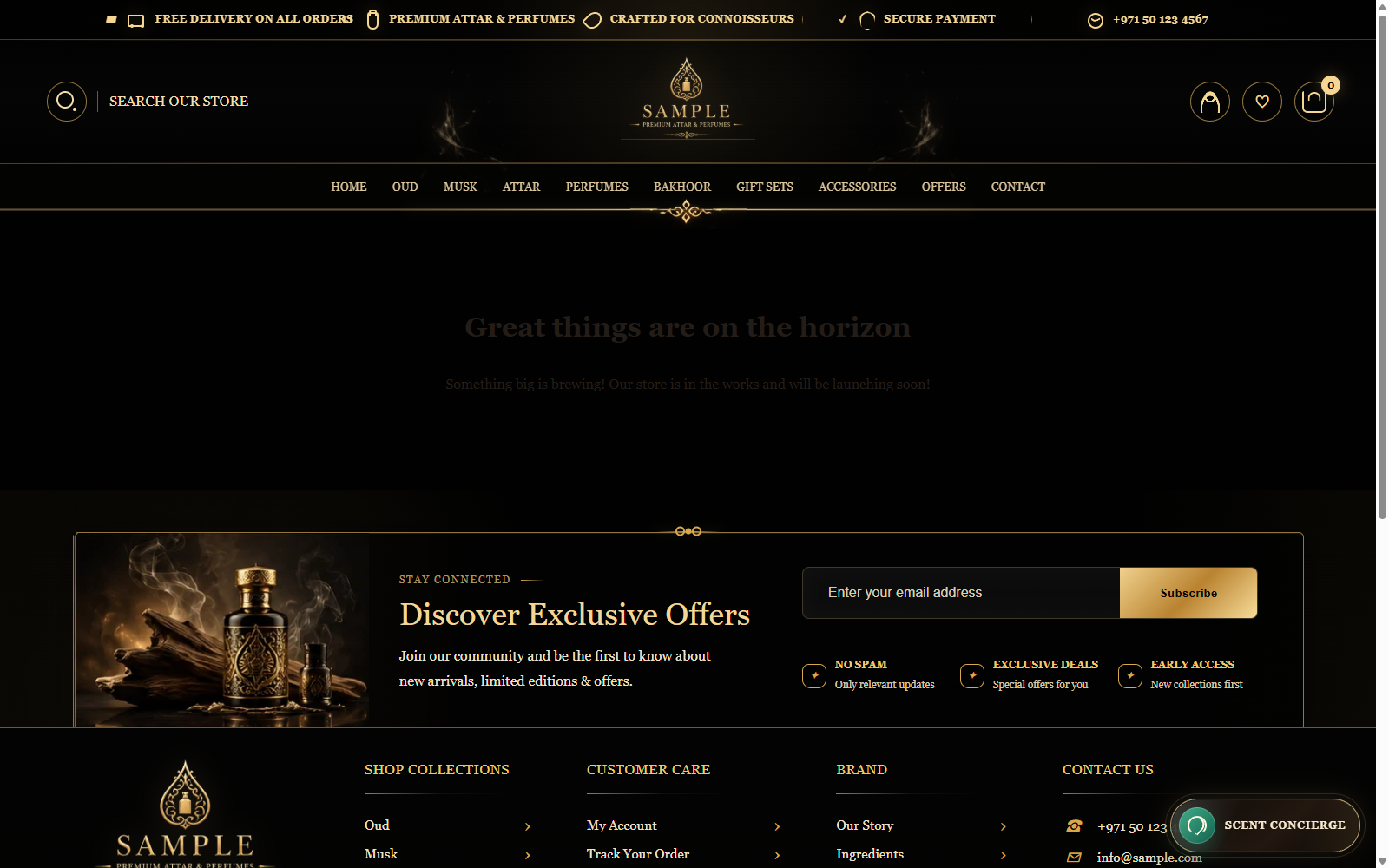
Task: Click the top bar phone number +971 50 123 4567
Action: coord(1161,19)
